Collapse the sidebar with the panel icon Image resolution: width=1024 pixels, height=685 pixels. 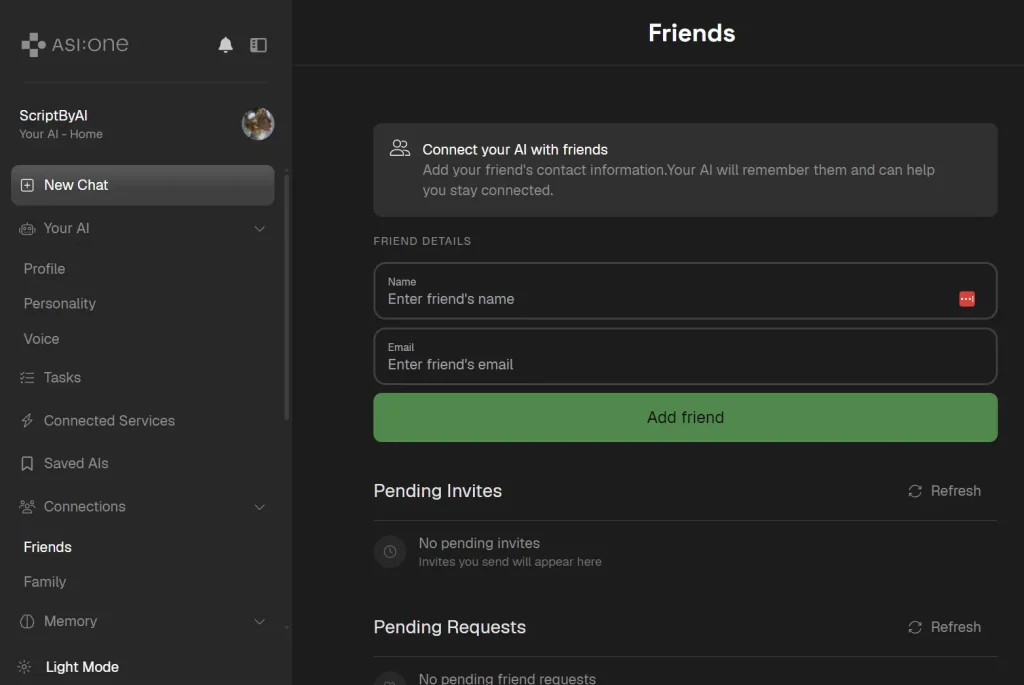coord(258,45)
